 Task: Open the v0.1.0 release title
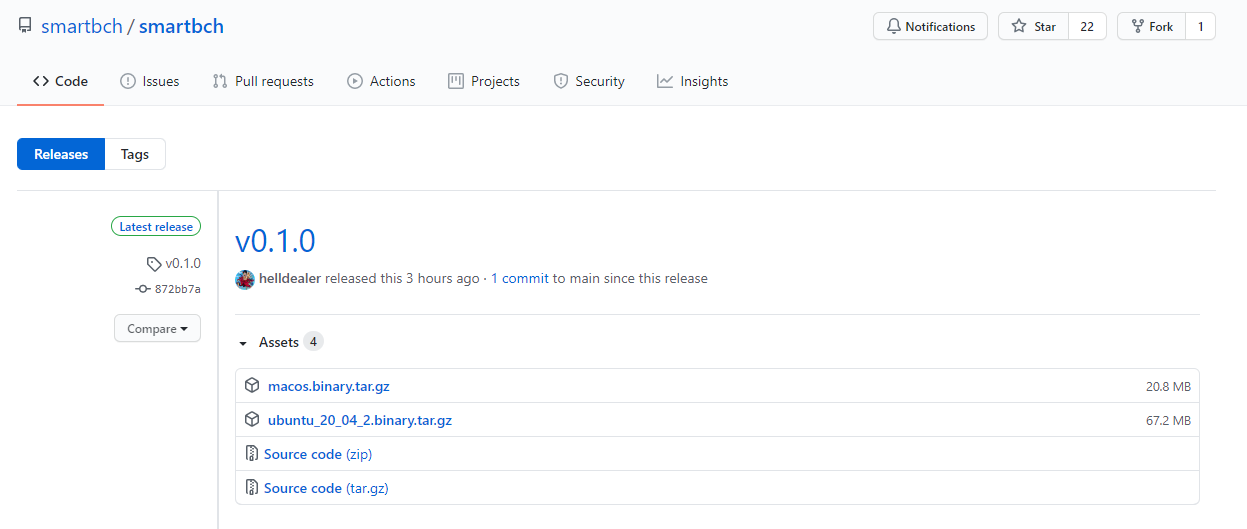[275, 241]
